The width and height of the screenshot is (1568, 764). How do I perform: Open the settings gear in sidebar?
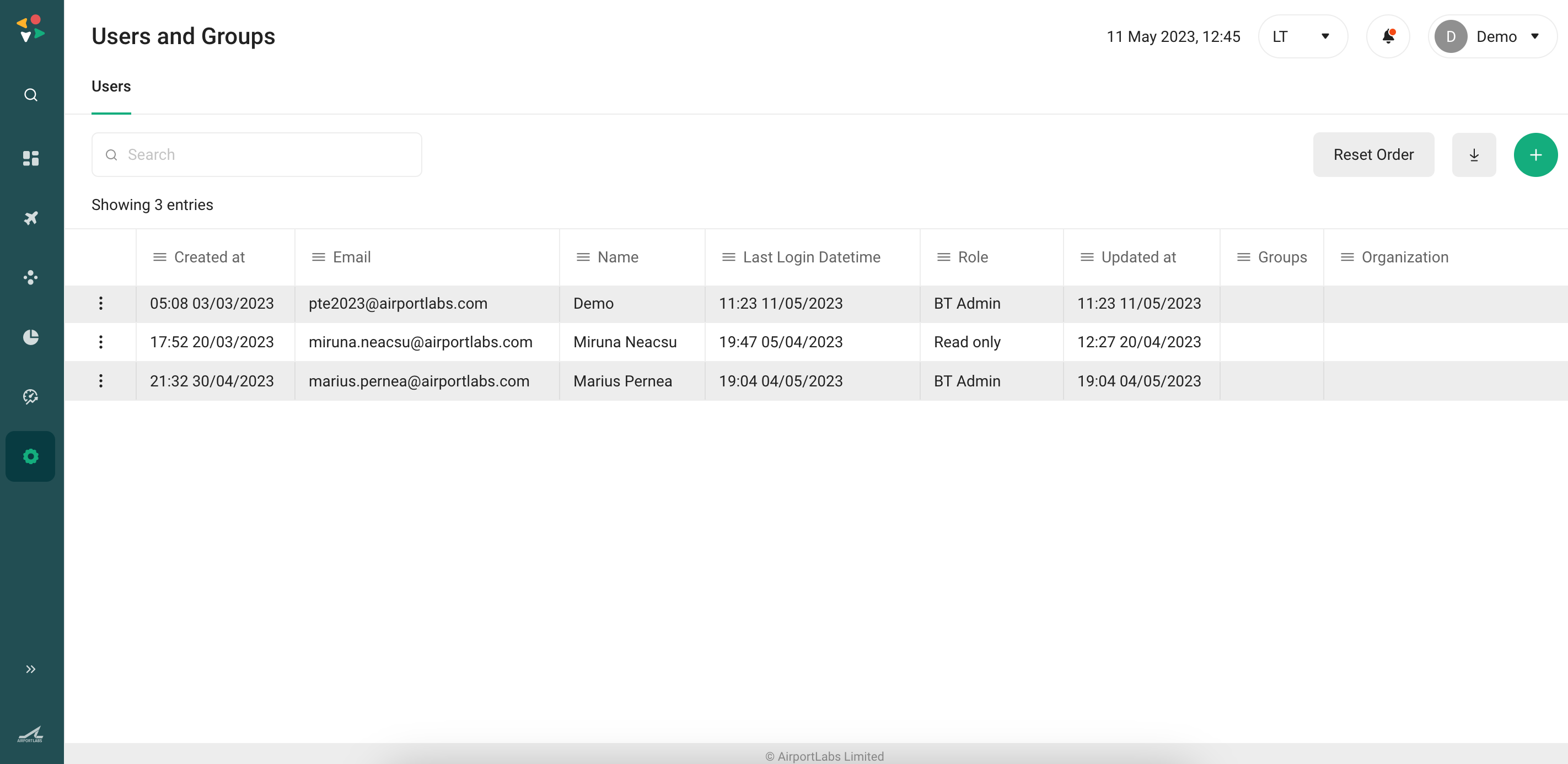pyautogui.click(x=30, y=456)
